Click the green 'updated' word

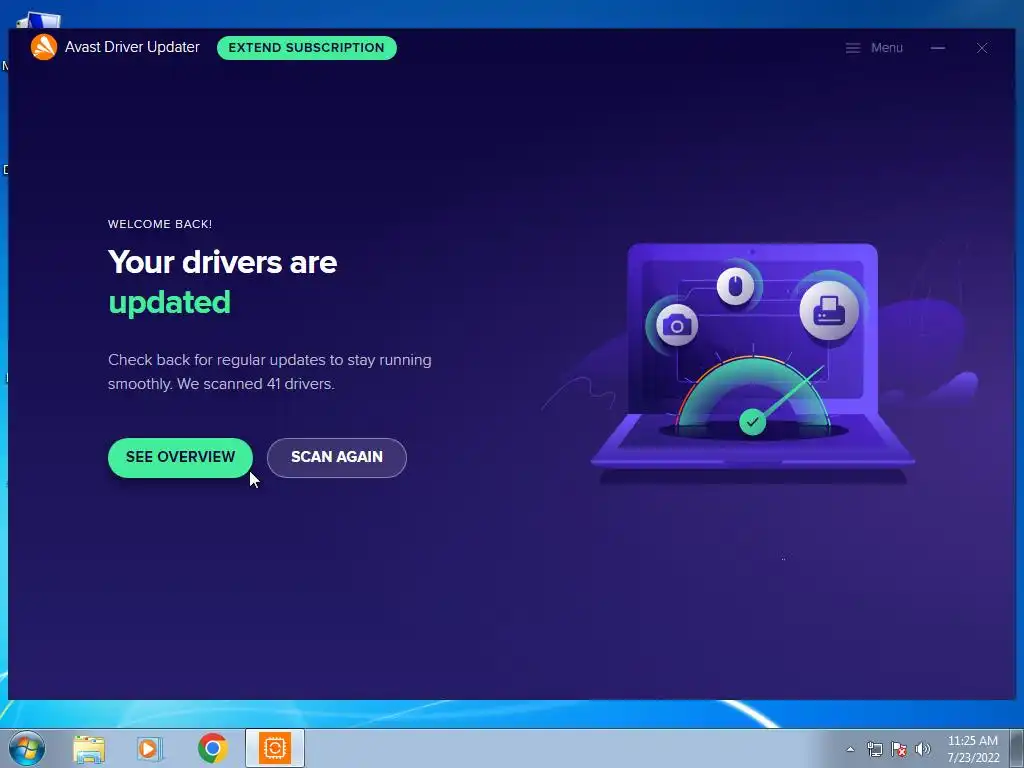(x=169, y=302)
